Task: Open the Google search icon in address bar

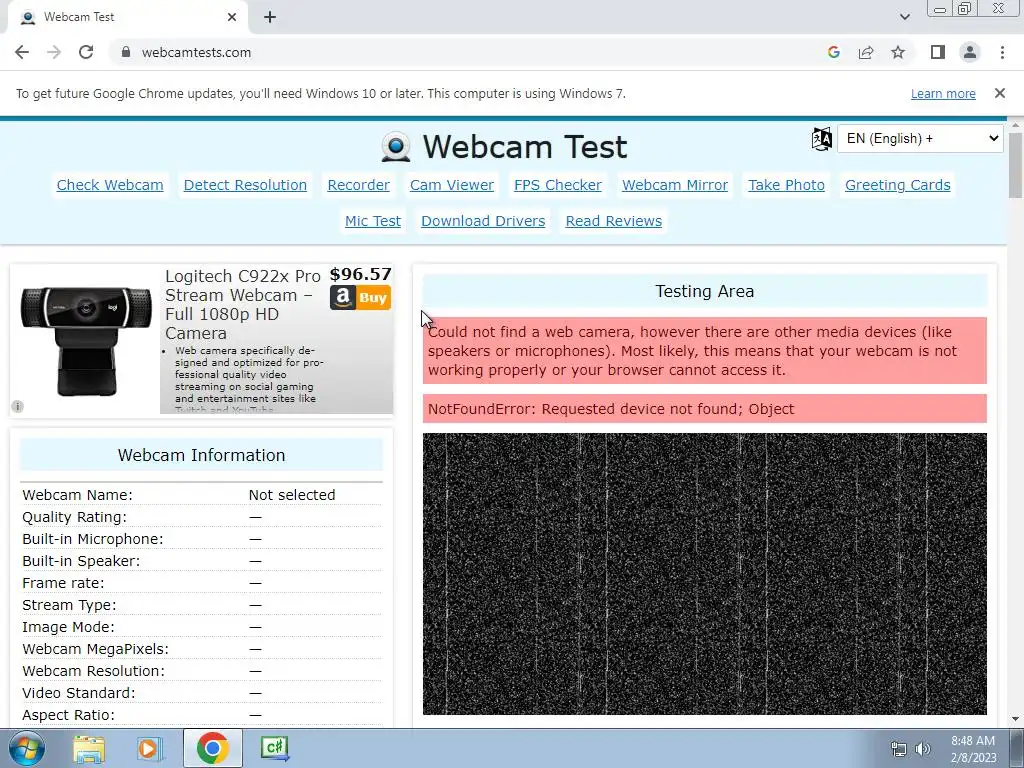Action: 833,52
